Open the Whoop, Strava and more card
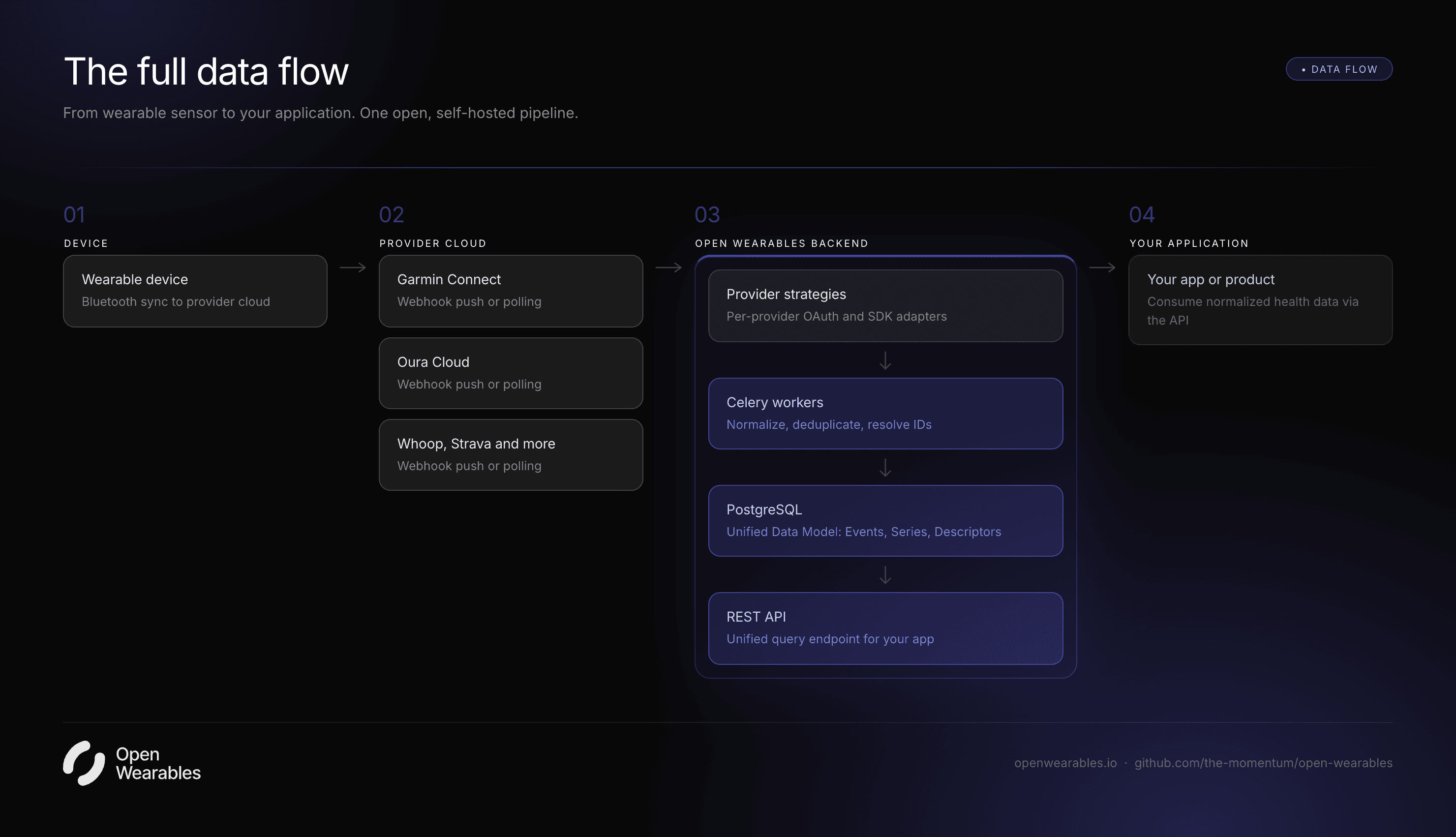Screen dimensions: 1456x837 pyautogui.click(x=511, y=455)
